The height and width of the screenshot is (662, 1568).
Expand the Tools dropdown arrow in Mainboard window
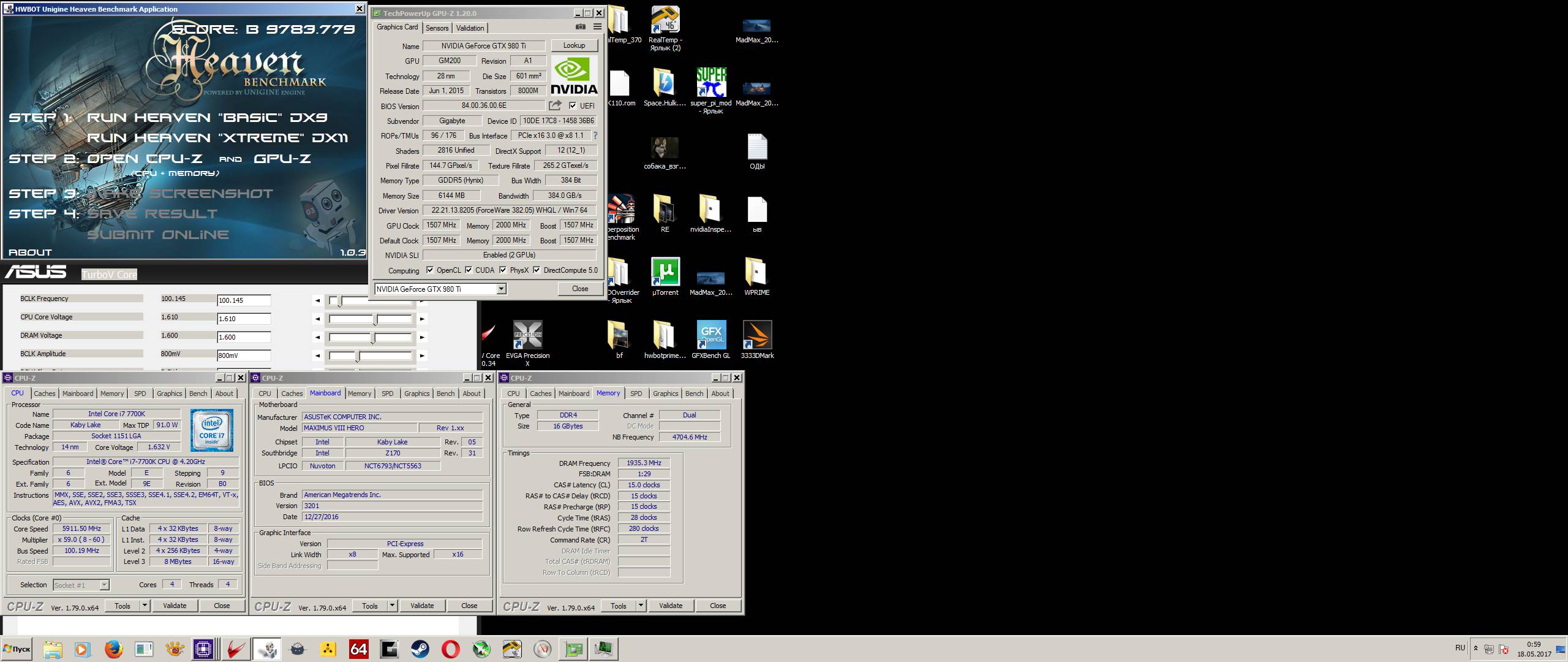393,606
